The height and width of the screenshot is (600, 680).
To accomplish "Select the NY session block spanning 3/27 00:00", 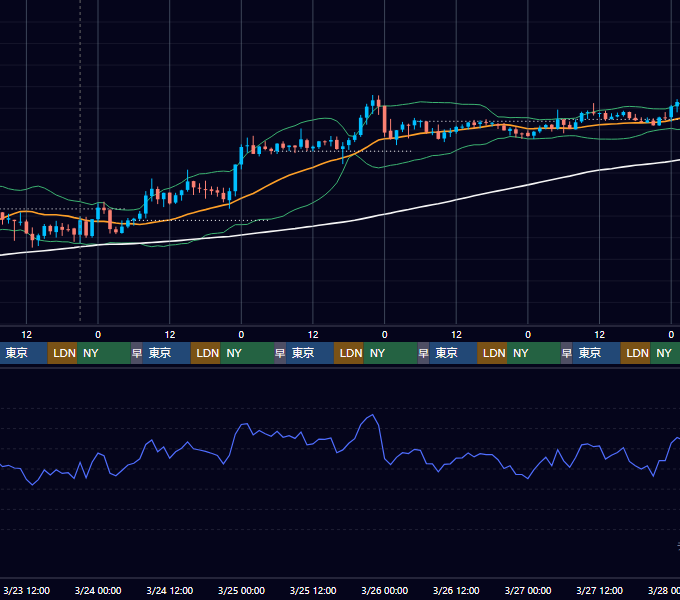I will pos(533,353).
